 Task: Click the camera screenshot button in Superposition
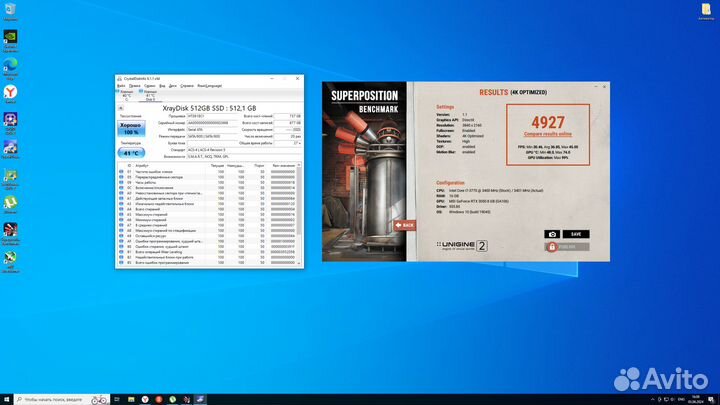click(552, 234)
